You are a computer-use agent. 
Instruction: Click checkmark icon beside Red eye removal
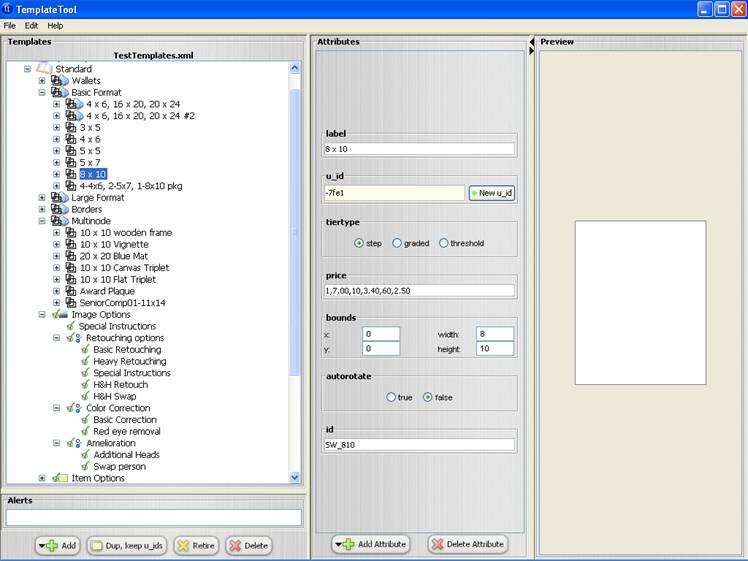click(85, 431)
